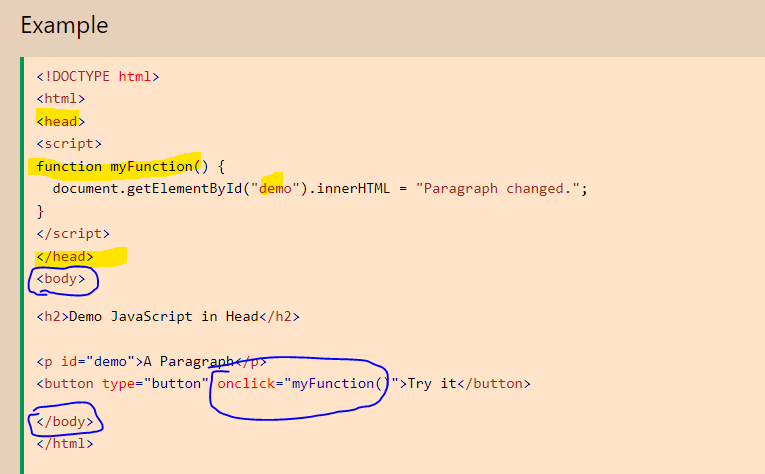The width and height of the screenshot is (765, 474).
Task: Click the blue-circled opening <body> tag
Action: (61, 279)
